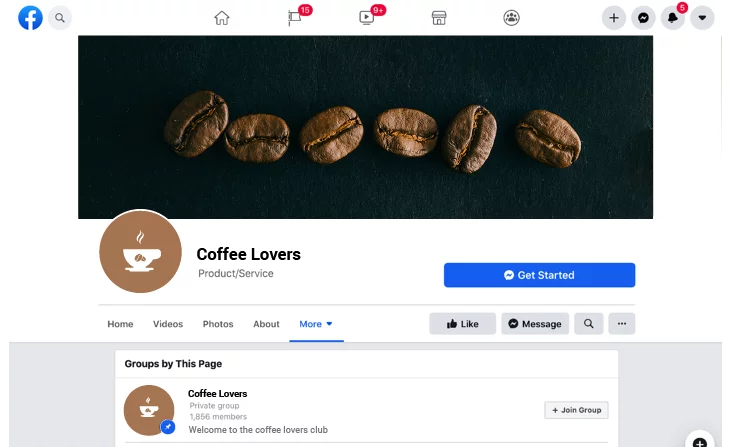This screenshot has height=447, width=730.
Task: Switch to the Videos tab
Action: [x=168, y=324]
